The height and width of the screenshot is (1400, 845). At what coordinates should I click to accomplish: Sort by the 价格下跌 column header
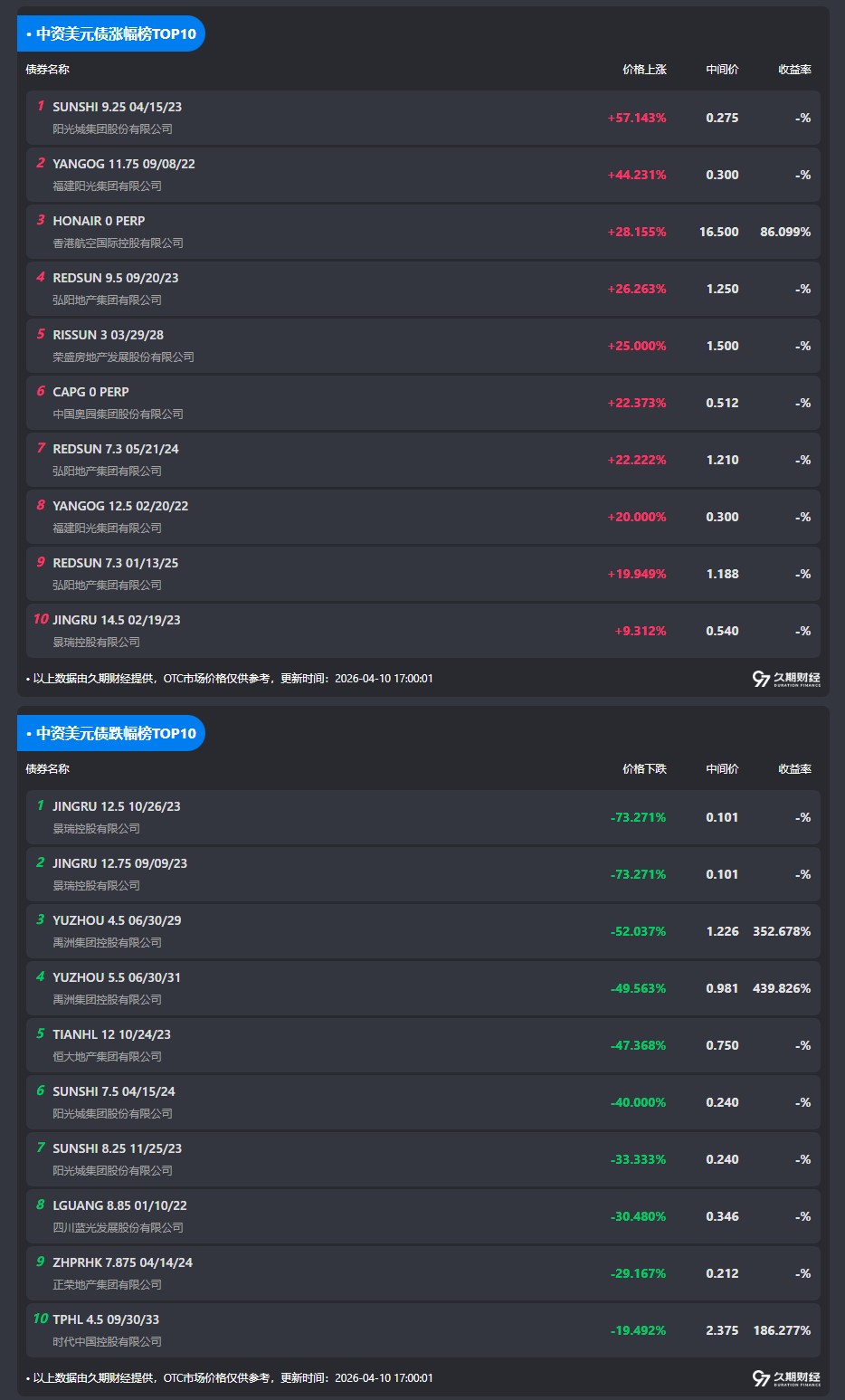click(644, 769)
